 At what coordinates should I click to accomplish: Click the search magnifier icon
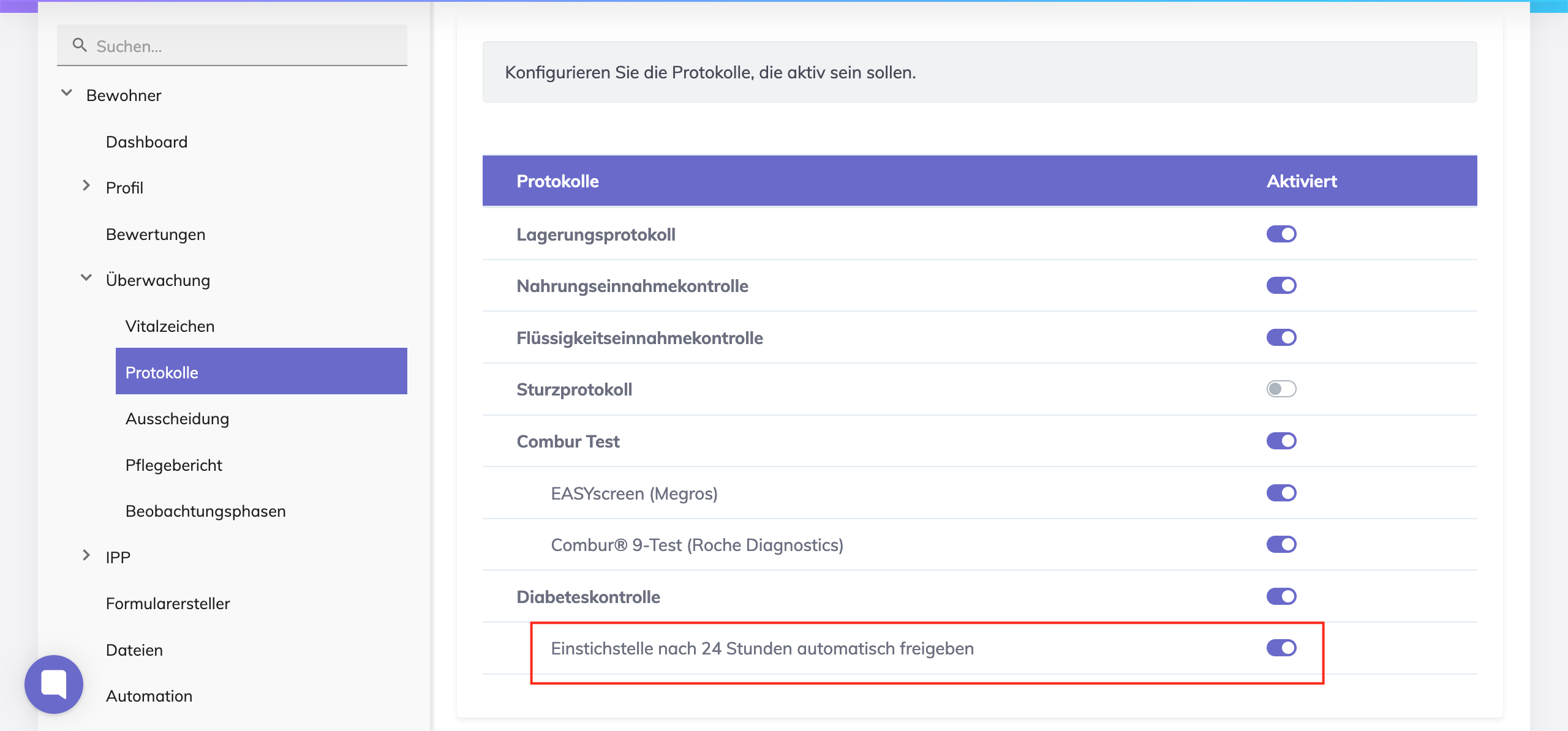point(80,45)
